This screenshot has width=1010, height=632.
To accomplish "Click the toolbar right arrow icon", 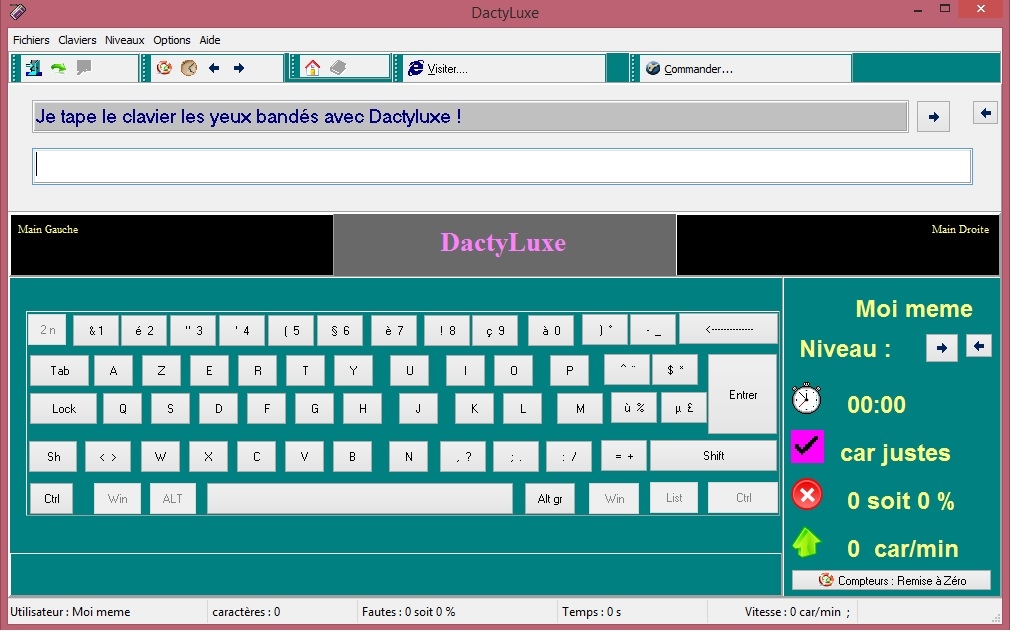I will 239,68.
